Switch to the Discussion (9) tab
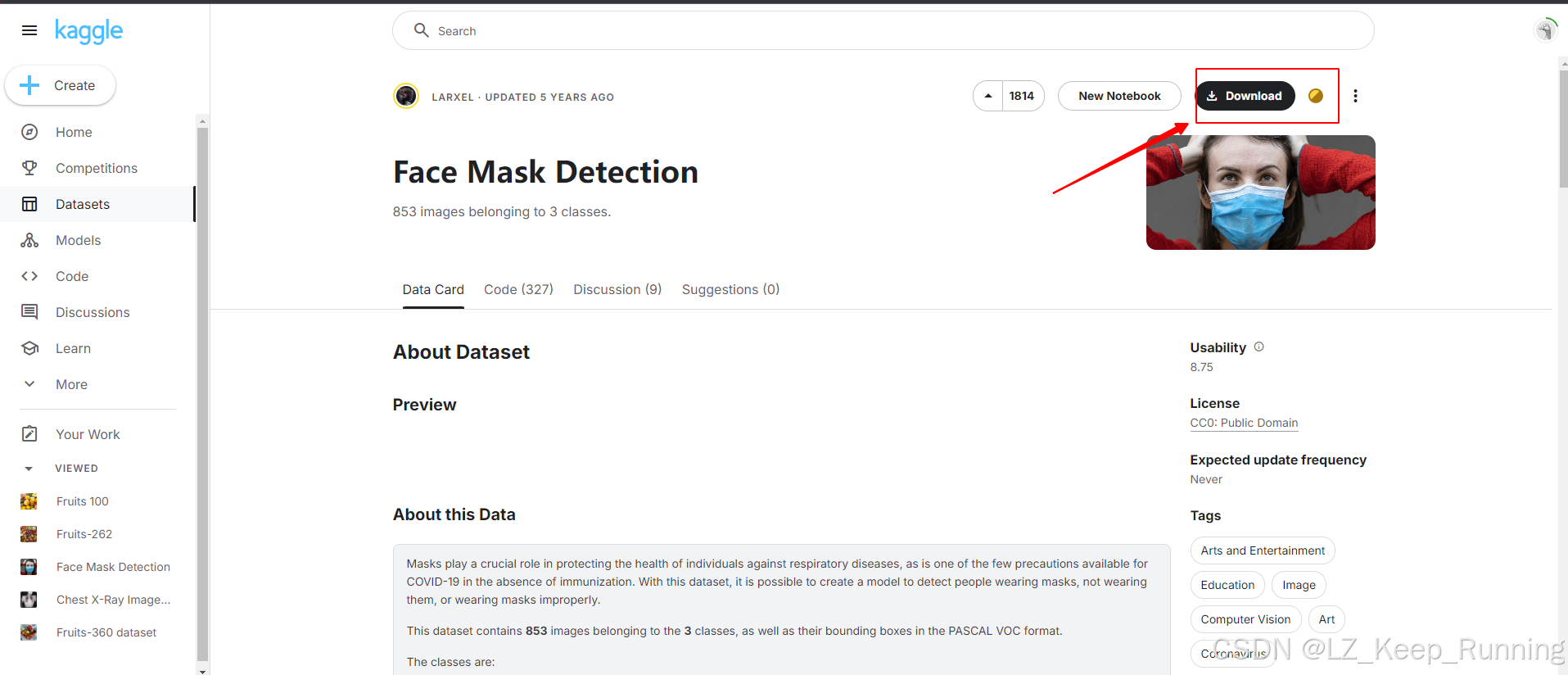 [617, 290]
